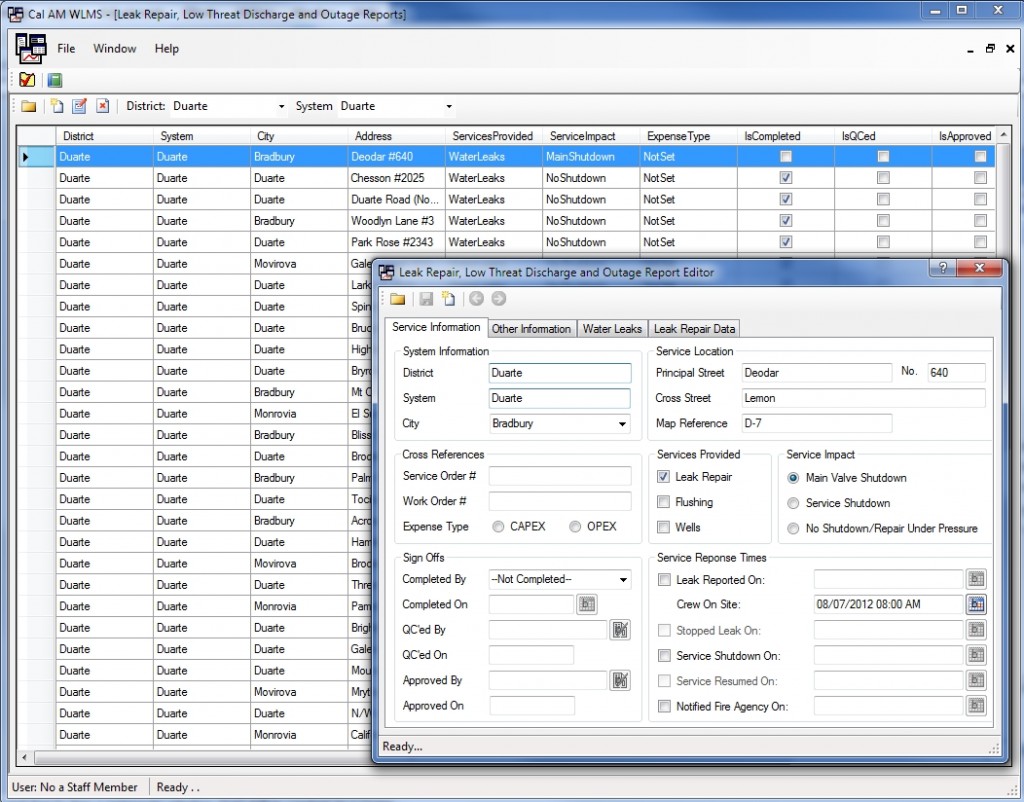Open the Completed By dropdown
This screenshot has height=802, width=1024.
click(623, 580)
